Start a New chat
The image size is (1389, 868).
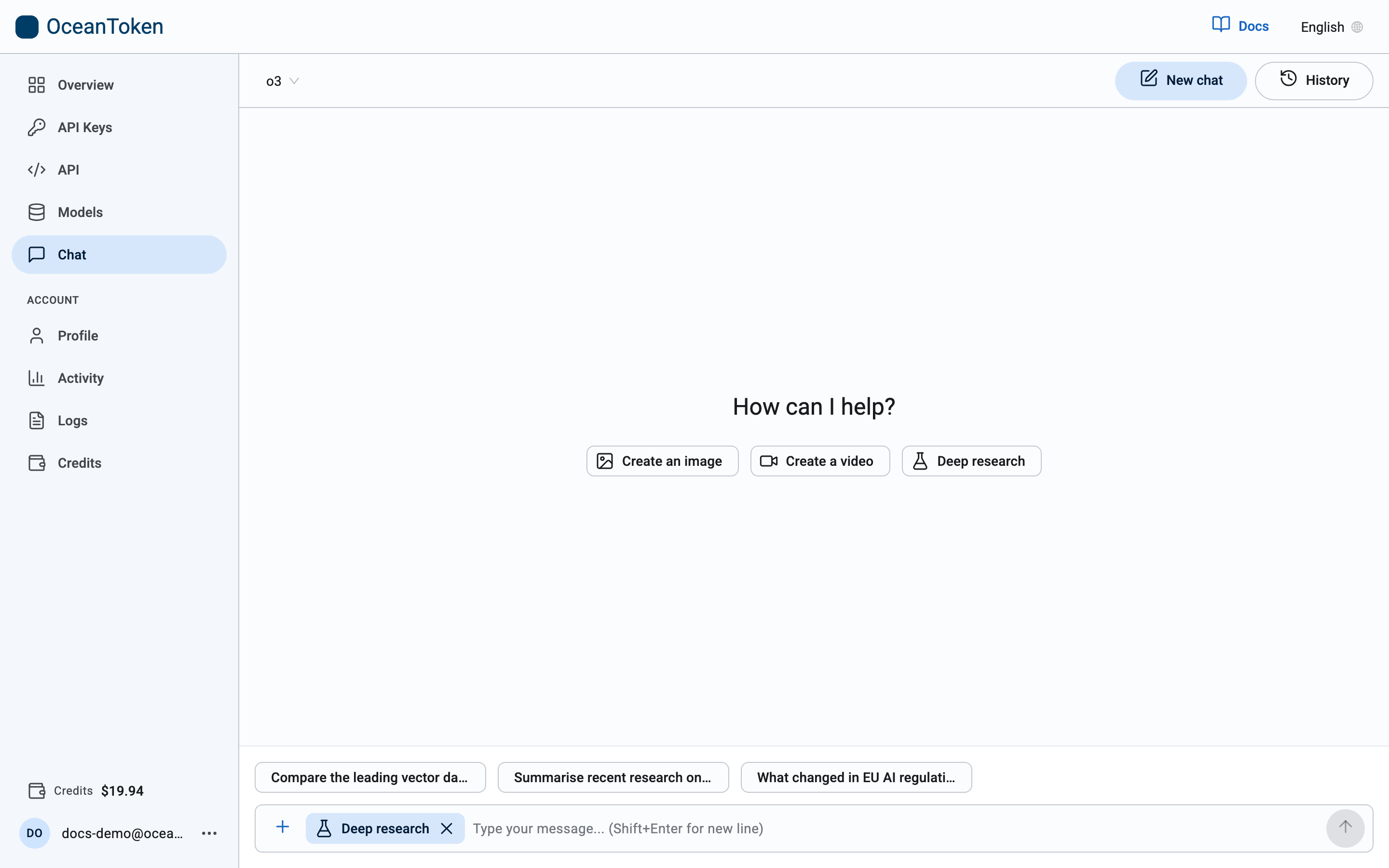[x=1181, y=81]
